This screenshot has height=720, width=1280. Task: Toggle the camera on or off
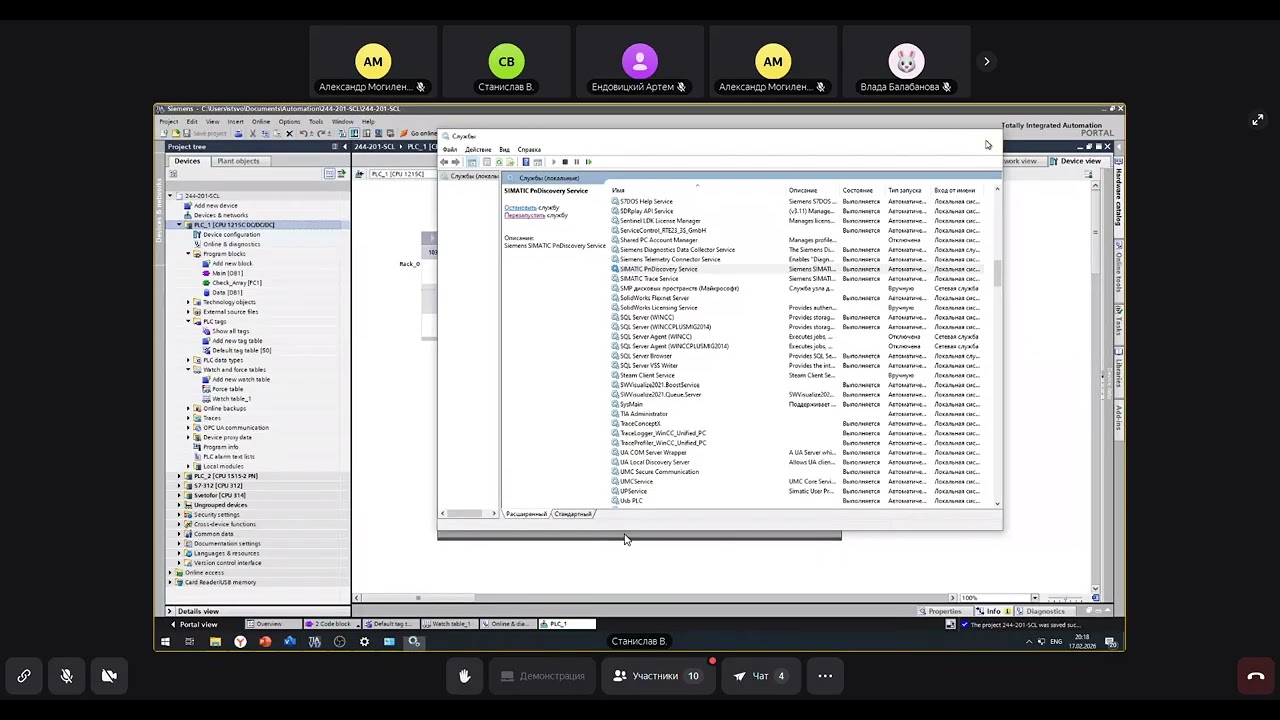click(x=109, y=676)
